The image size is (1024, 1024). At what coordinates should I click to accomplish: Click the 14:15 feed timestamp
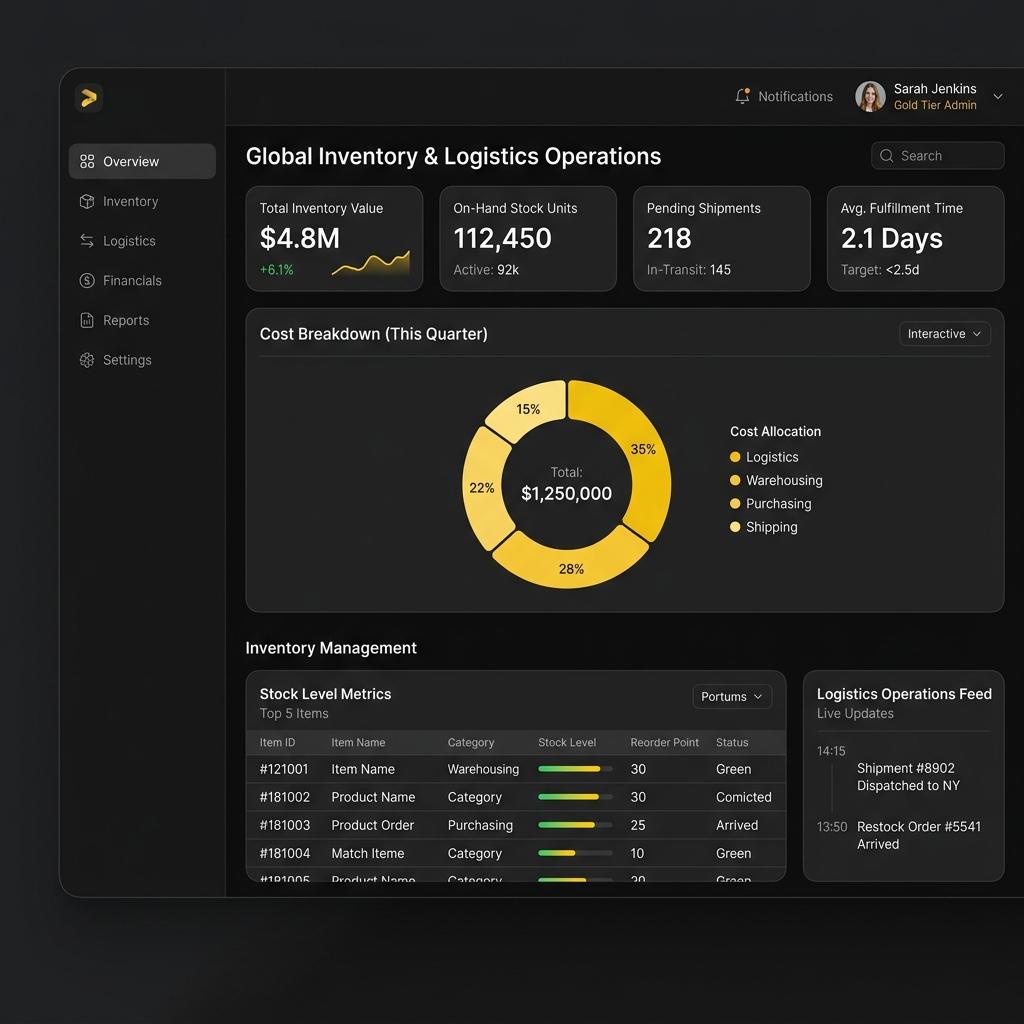pos(831,751)
